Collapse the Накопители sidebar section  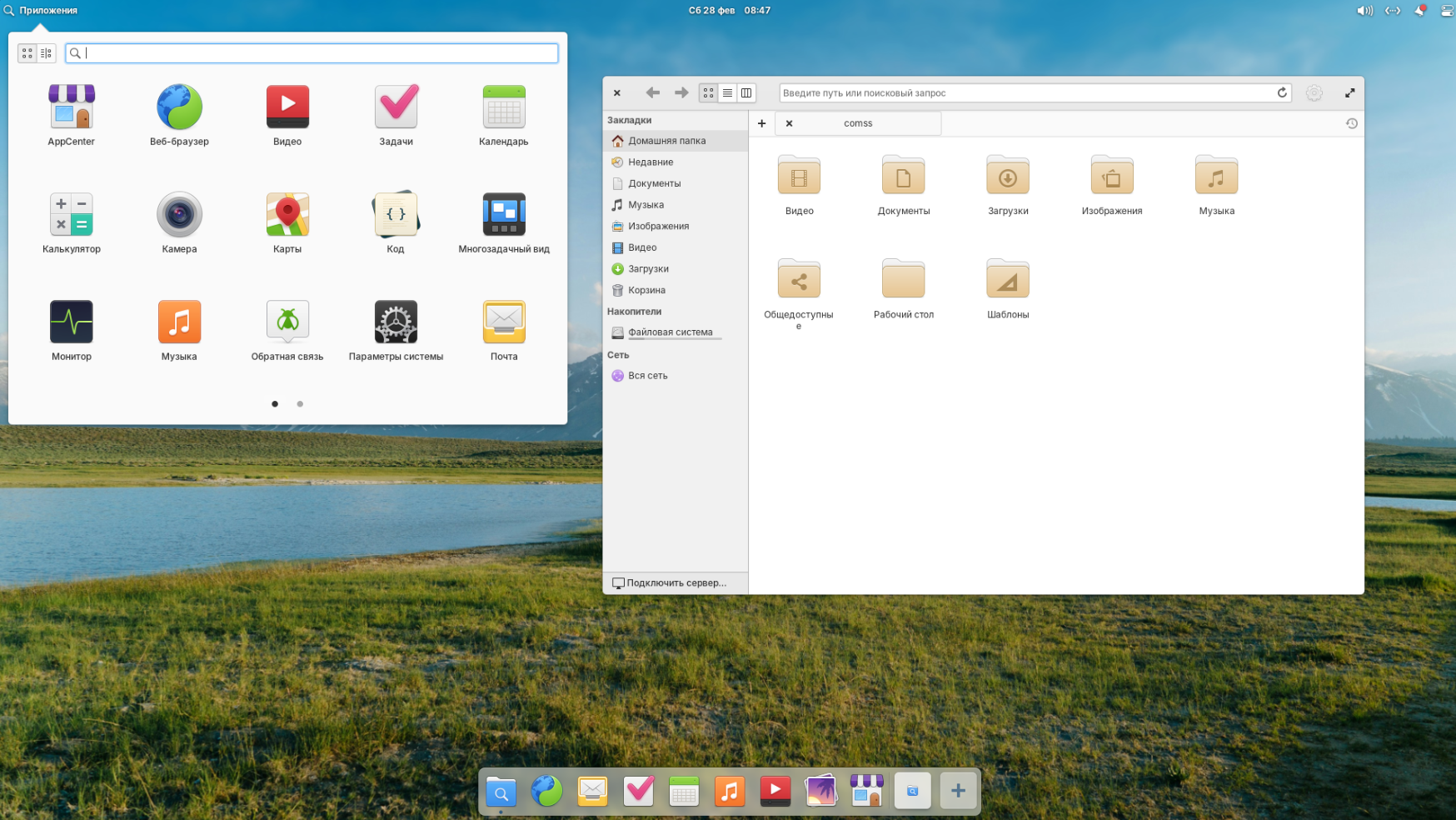[x=634, y=312]
